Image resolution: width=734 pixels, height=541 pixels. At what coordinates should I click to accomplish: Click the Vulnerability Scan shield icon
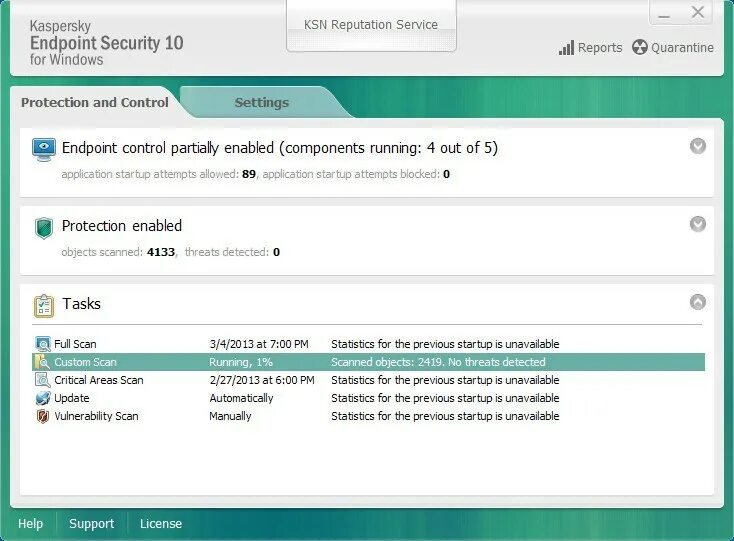43,416
